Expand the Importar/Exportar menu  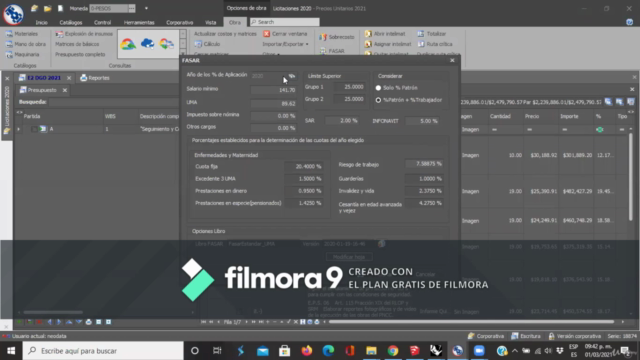point(285,44)
